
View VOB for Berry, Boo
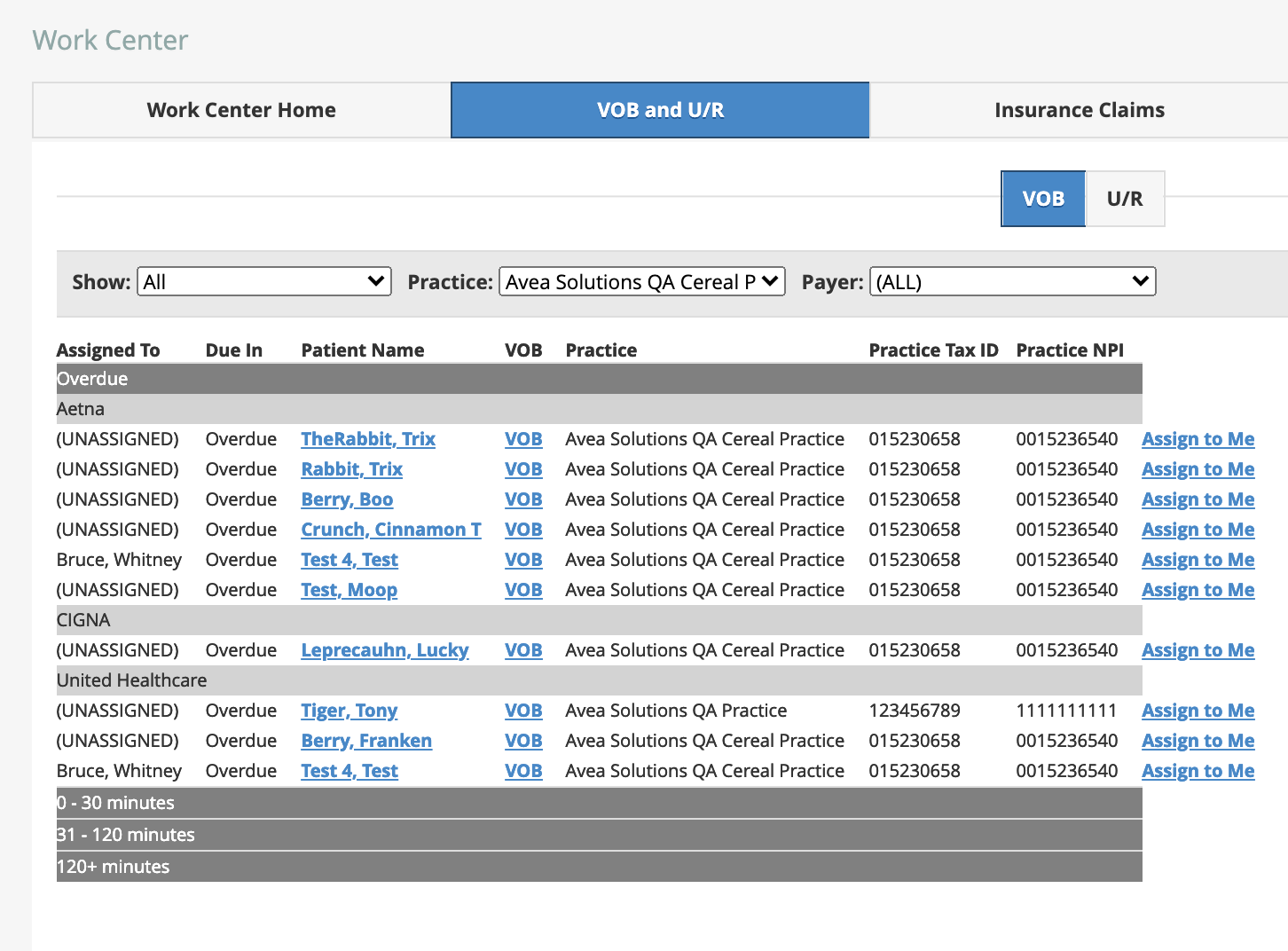tap(523, 499)
